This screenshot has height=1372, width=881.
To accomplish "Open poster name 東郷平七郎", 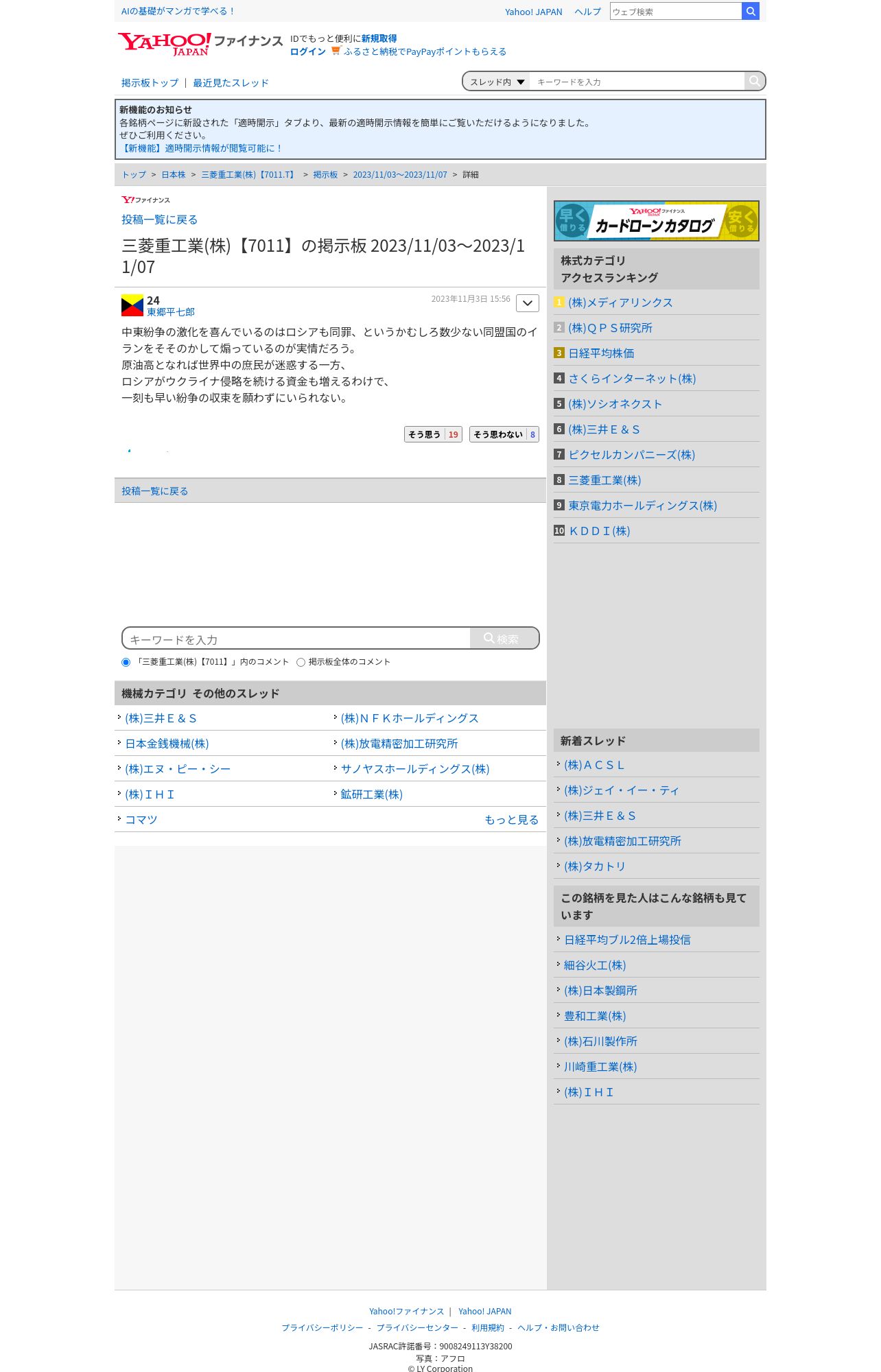I will click(171, 312).
